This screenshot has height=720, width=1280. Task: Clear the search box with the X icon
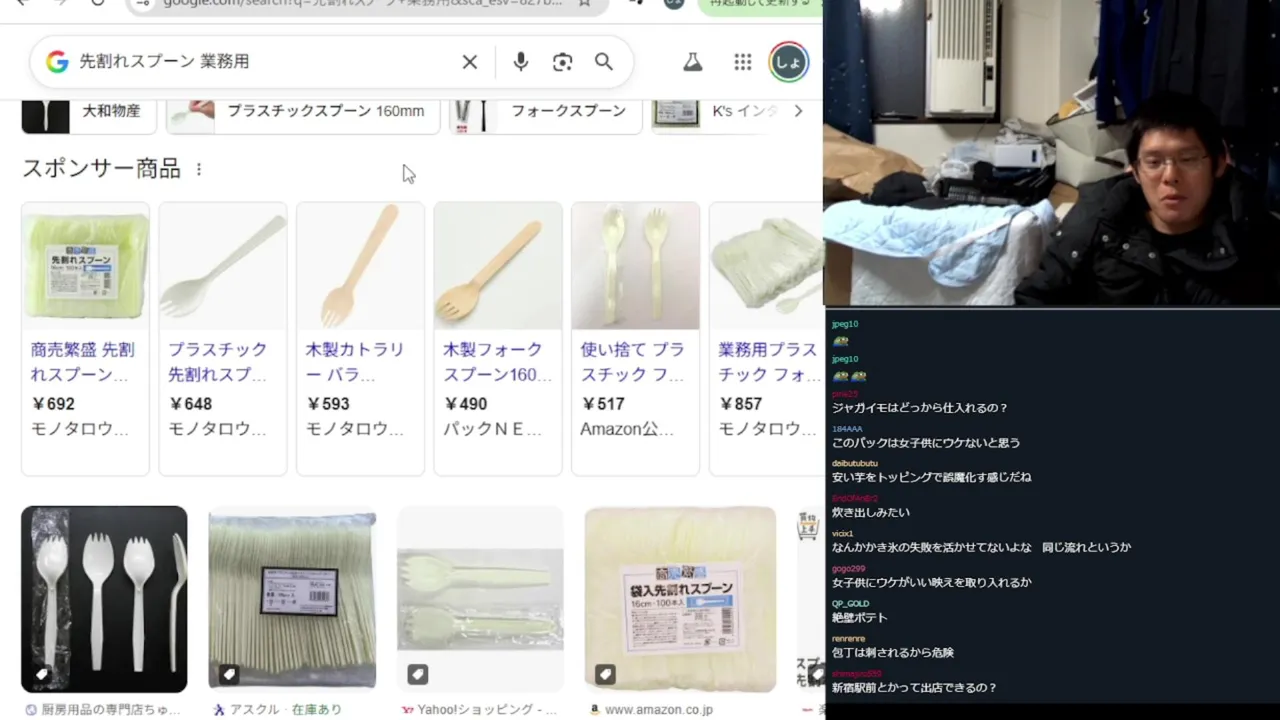click(x=469, y=62)
